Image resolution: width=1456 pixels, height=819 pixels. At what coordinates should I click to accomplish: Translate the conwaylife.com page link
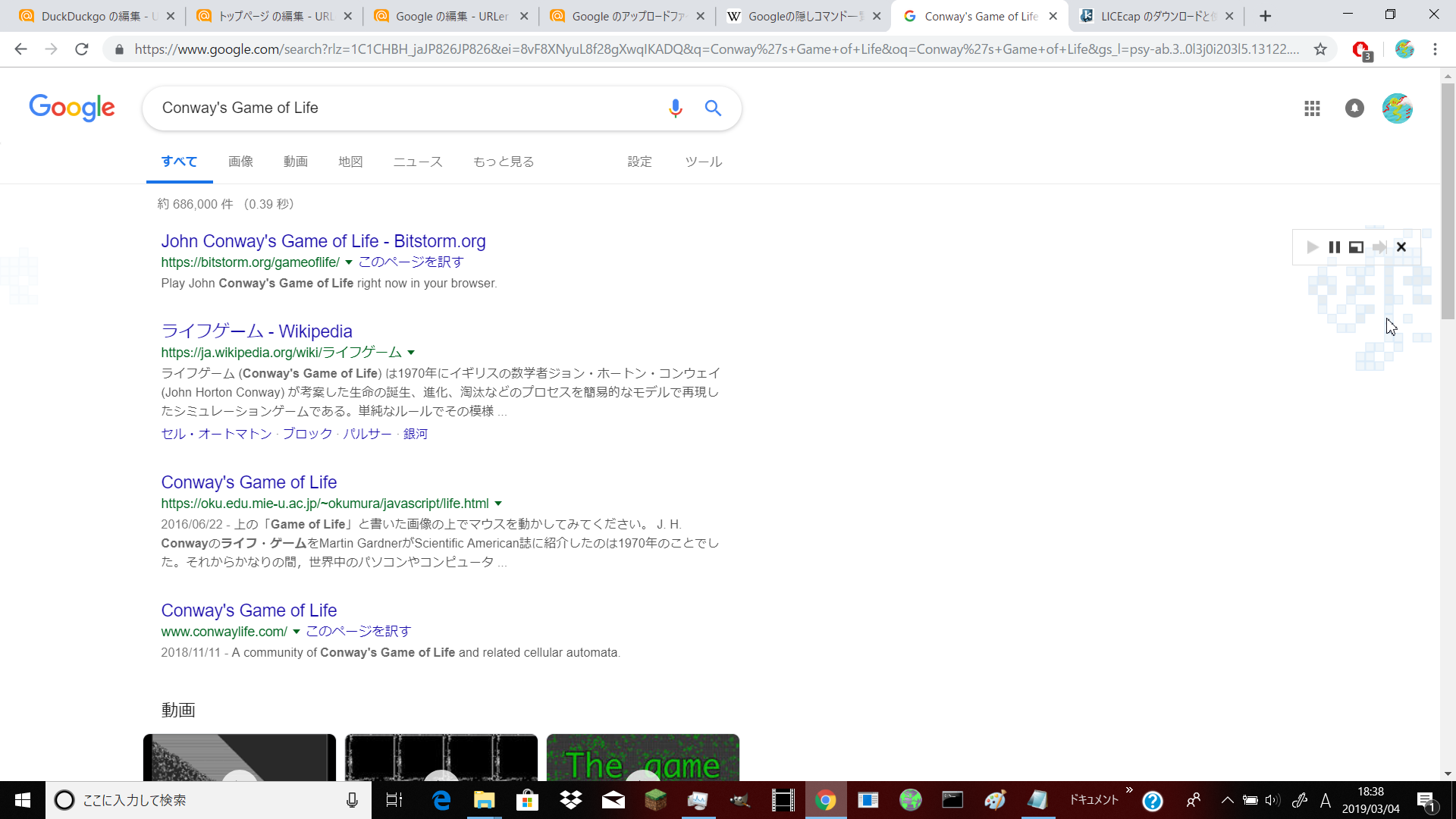[x=358, y=632]
